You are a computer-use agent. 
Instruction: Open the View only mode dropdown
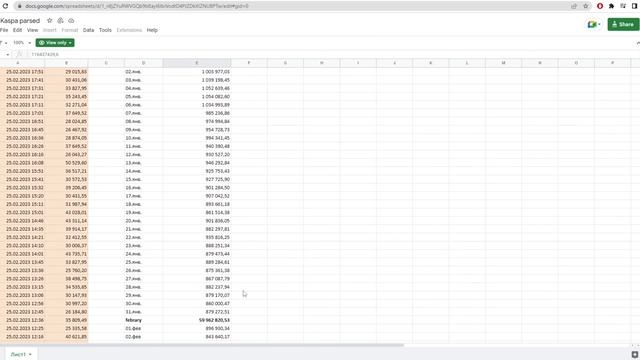click(x=55, y=43)
